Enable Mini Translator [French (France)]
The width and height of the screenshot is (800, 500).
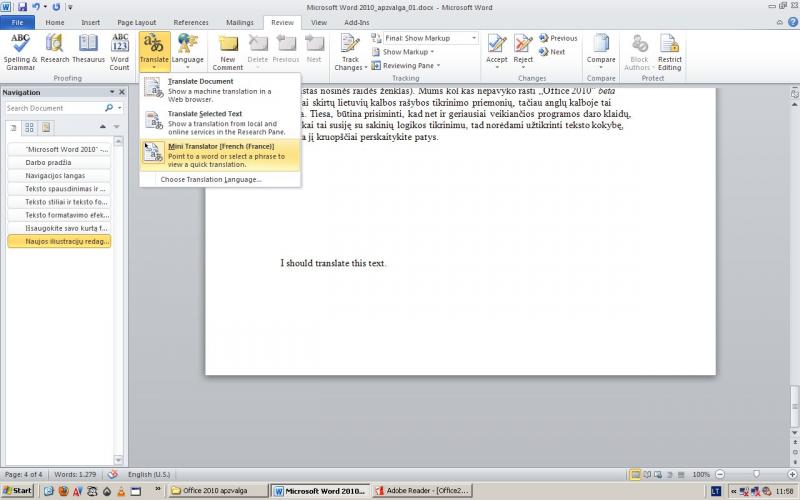click(220, 155)
